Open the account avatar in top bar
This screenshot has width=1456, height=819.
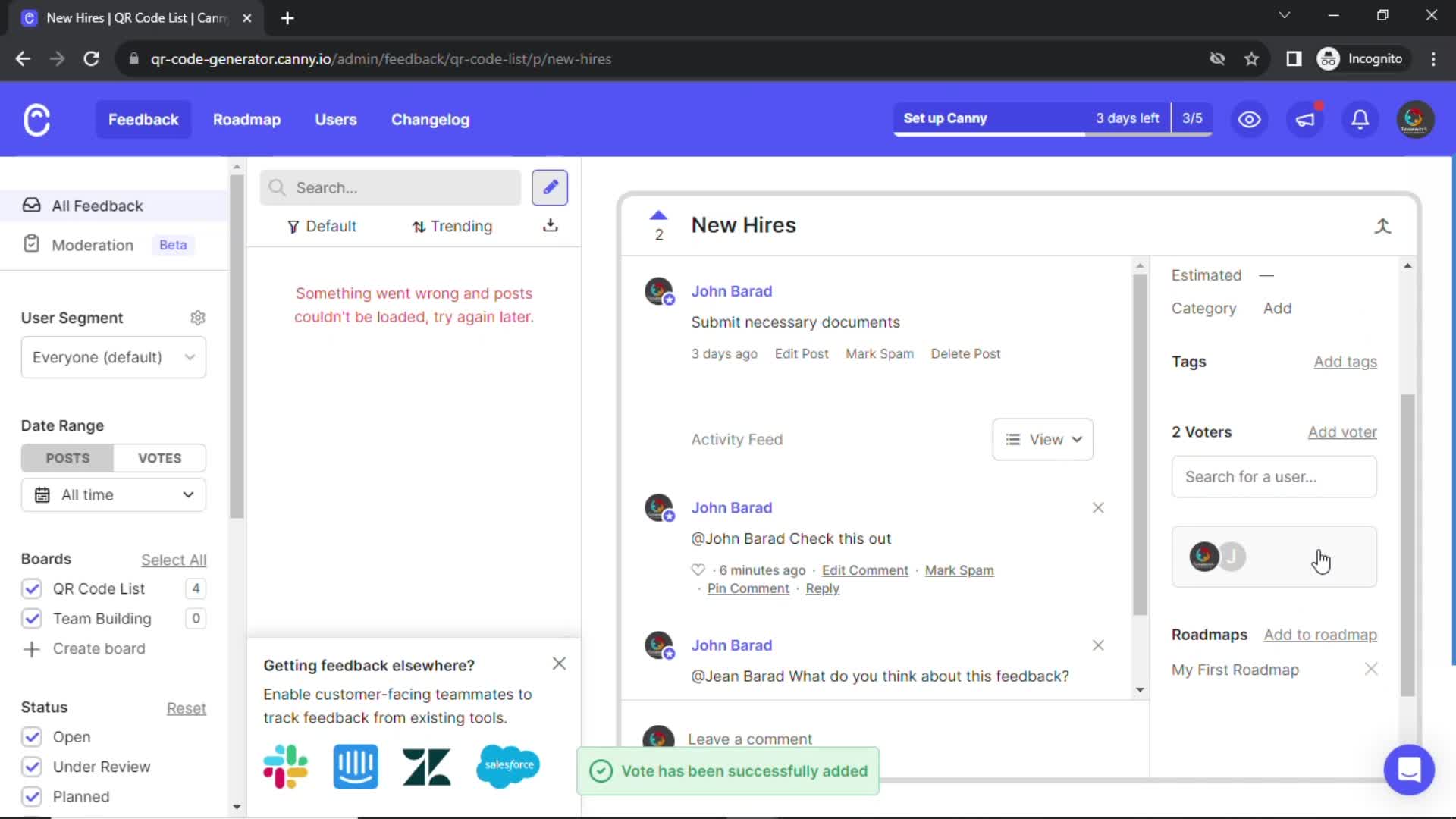point(1414,119)
